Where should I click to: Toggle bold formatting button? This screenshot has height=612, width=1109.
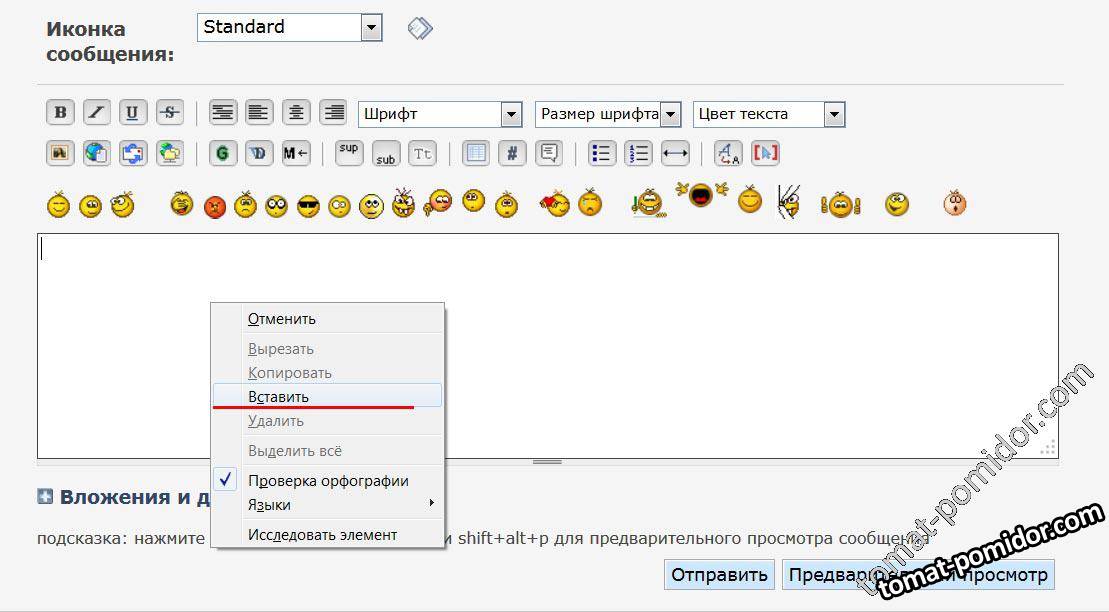pos(61,113)
